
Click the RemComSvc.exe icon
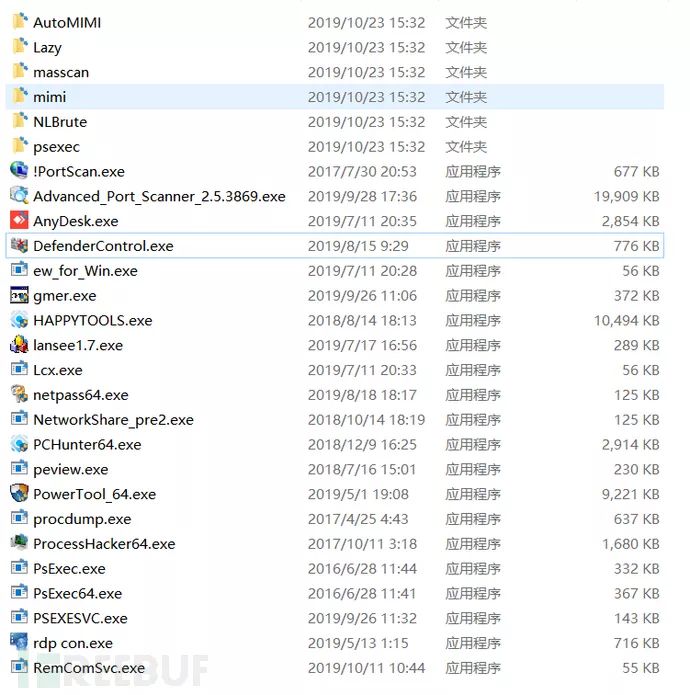(19, 667)
